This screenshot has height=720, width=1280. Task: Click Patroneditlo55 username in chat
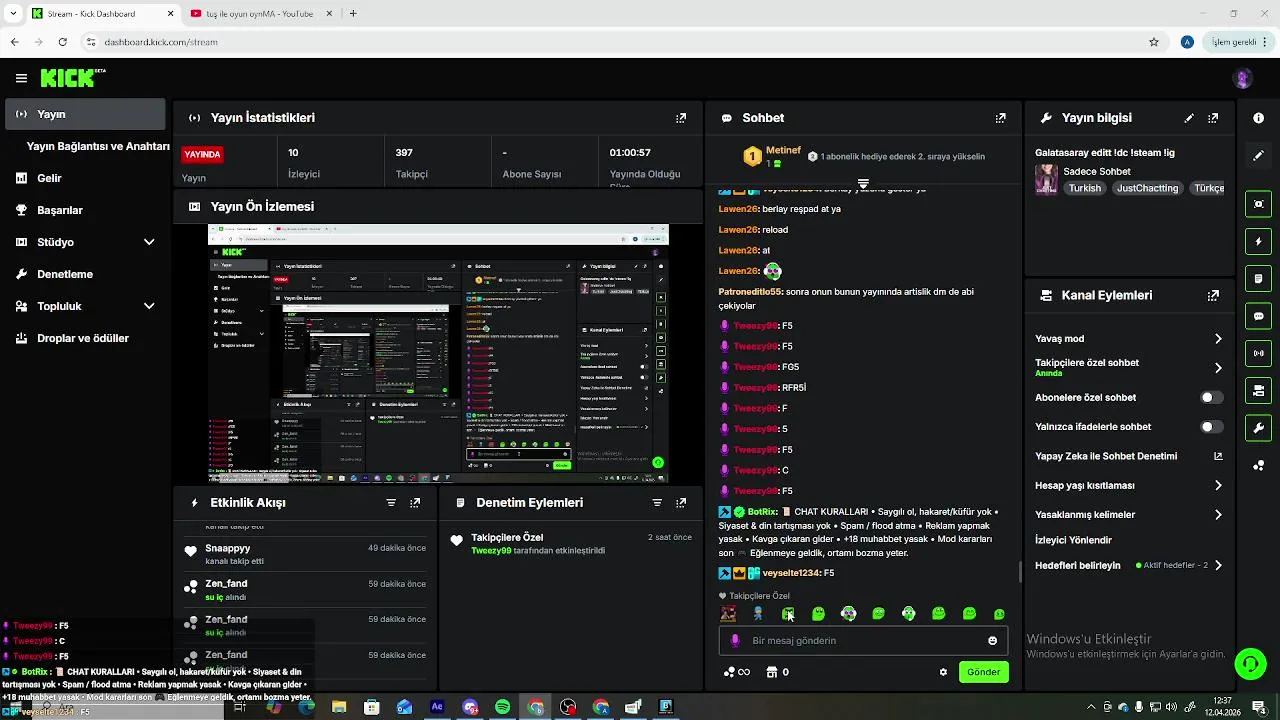[x=750, y=292]
